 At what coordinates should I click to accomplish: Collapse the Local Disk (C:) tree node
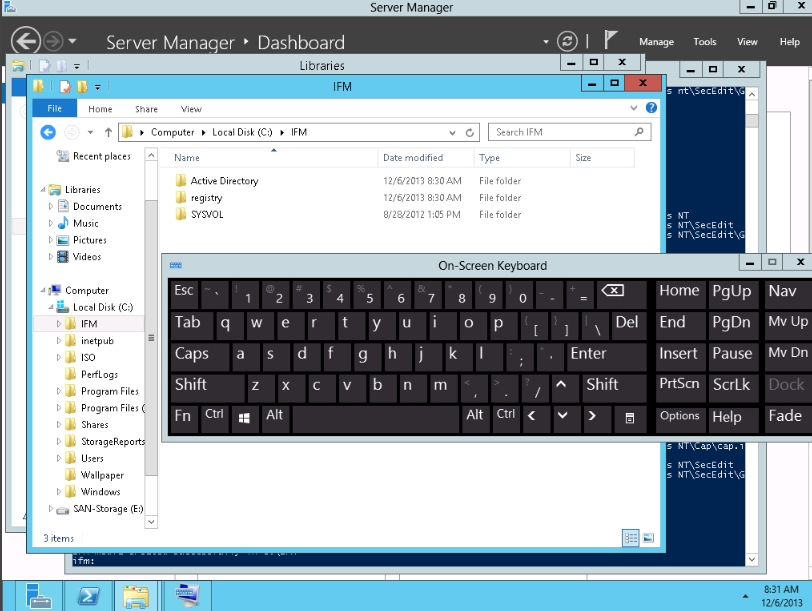pyautogui.click(x=47, y=308)
